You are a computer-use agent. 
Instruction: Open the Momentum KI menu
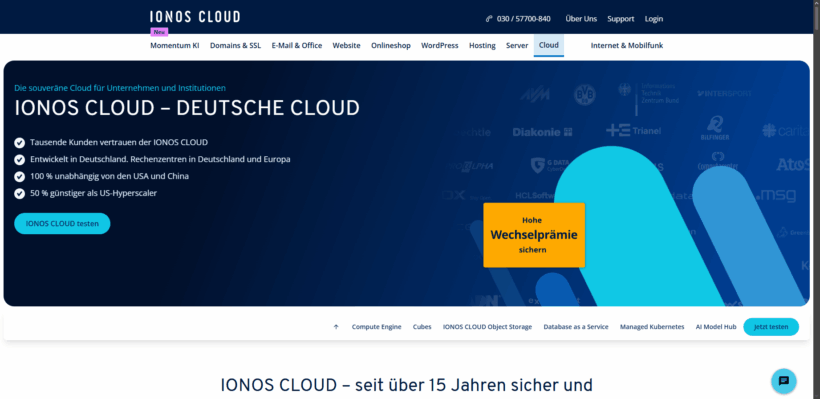point(175,45)
